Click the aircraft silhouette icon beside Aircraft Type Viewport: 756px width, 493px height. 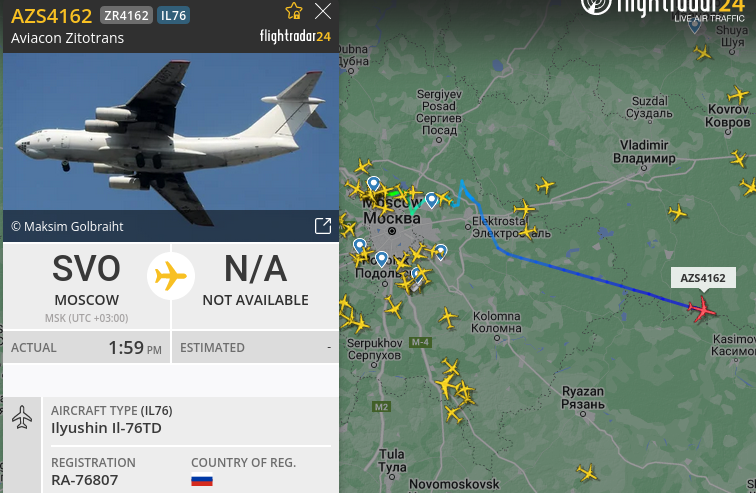click(x=22, y=417)
